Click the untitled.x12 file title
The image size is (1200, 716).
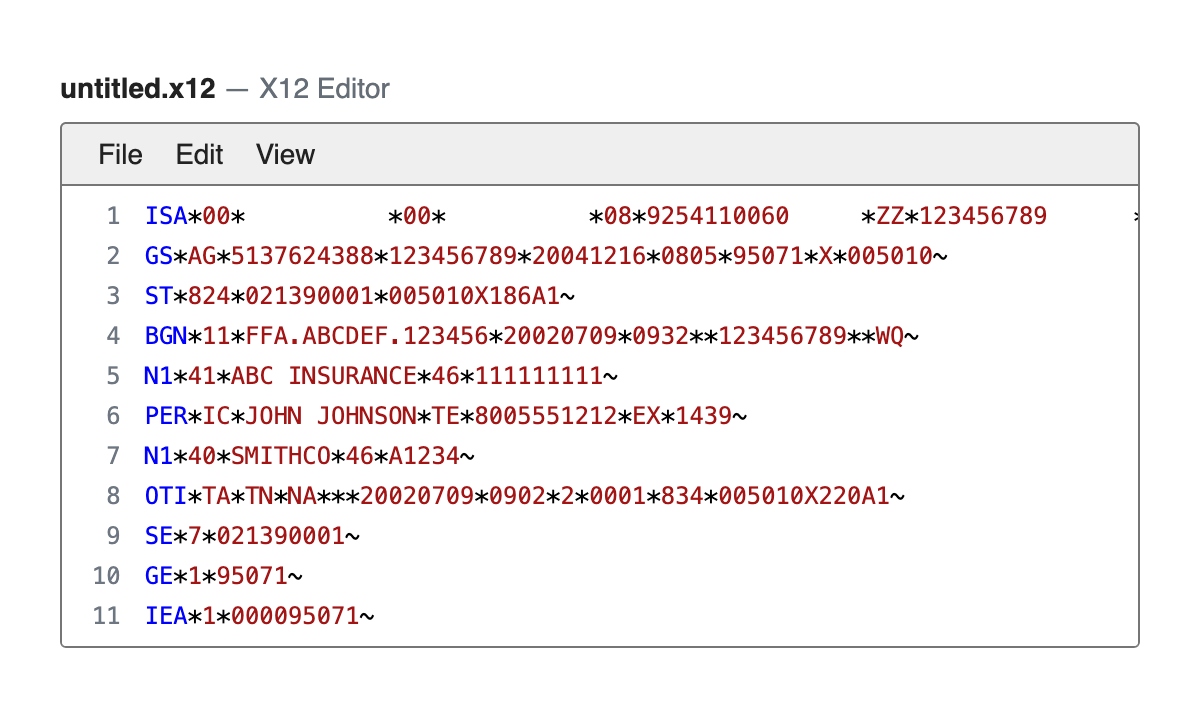(138, 89)
